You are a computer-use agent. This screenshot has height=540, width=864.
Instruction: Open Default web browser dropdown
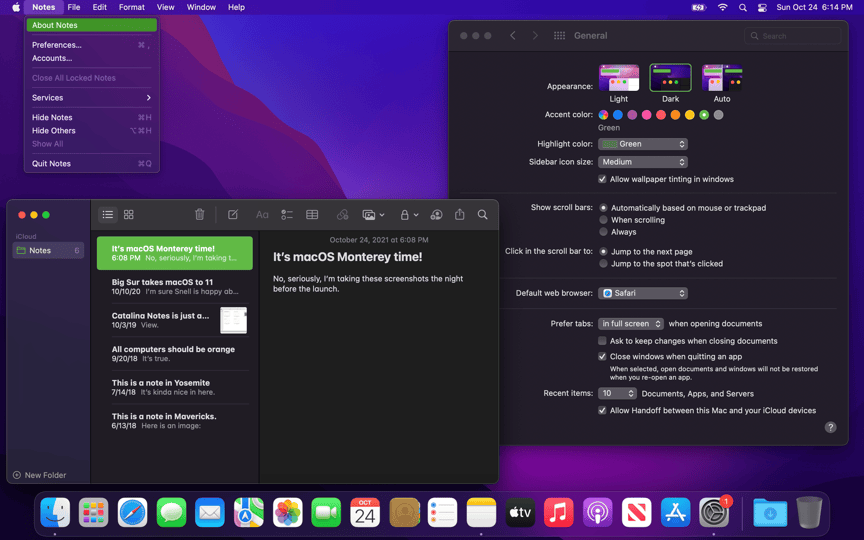coord(642,293)
